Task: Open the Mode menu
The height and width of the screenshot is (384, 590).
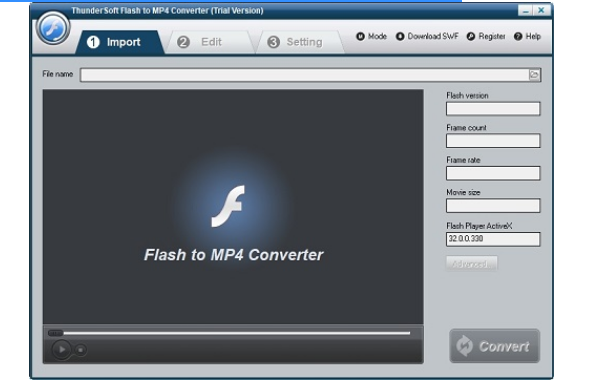Action: 371,36
